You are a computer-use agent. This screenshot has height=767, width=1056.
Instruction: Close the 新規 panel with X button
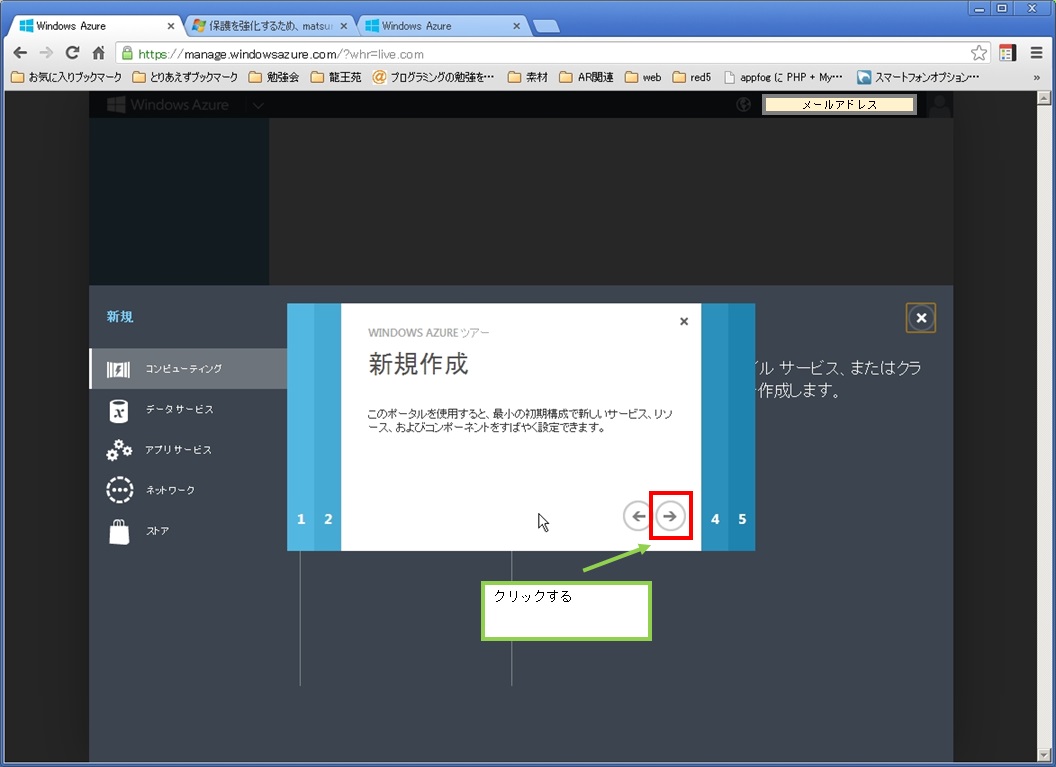click(921, 318)
